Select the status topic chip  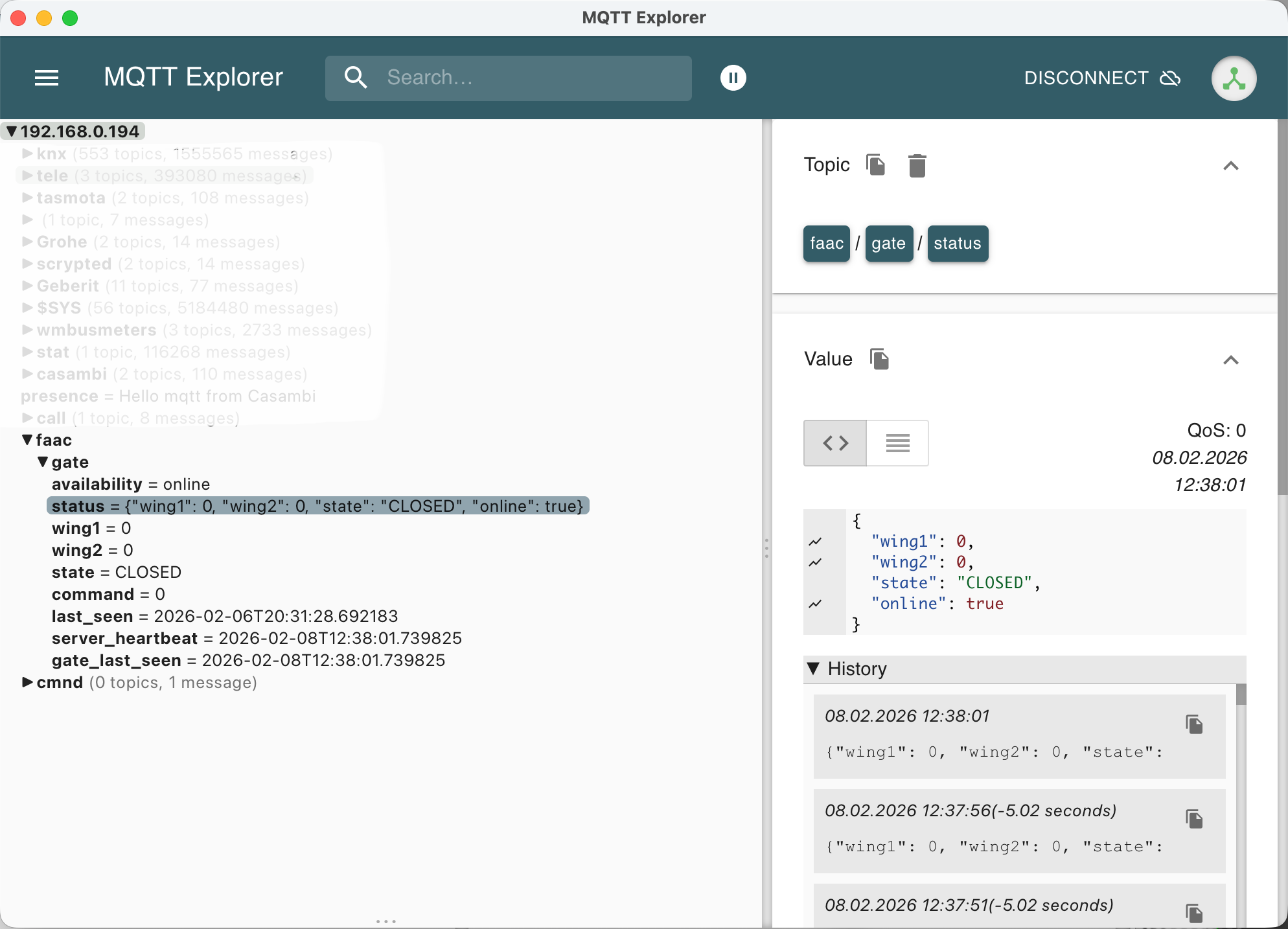point(957,244)
